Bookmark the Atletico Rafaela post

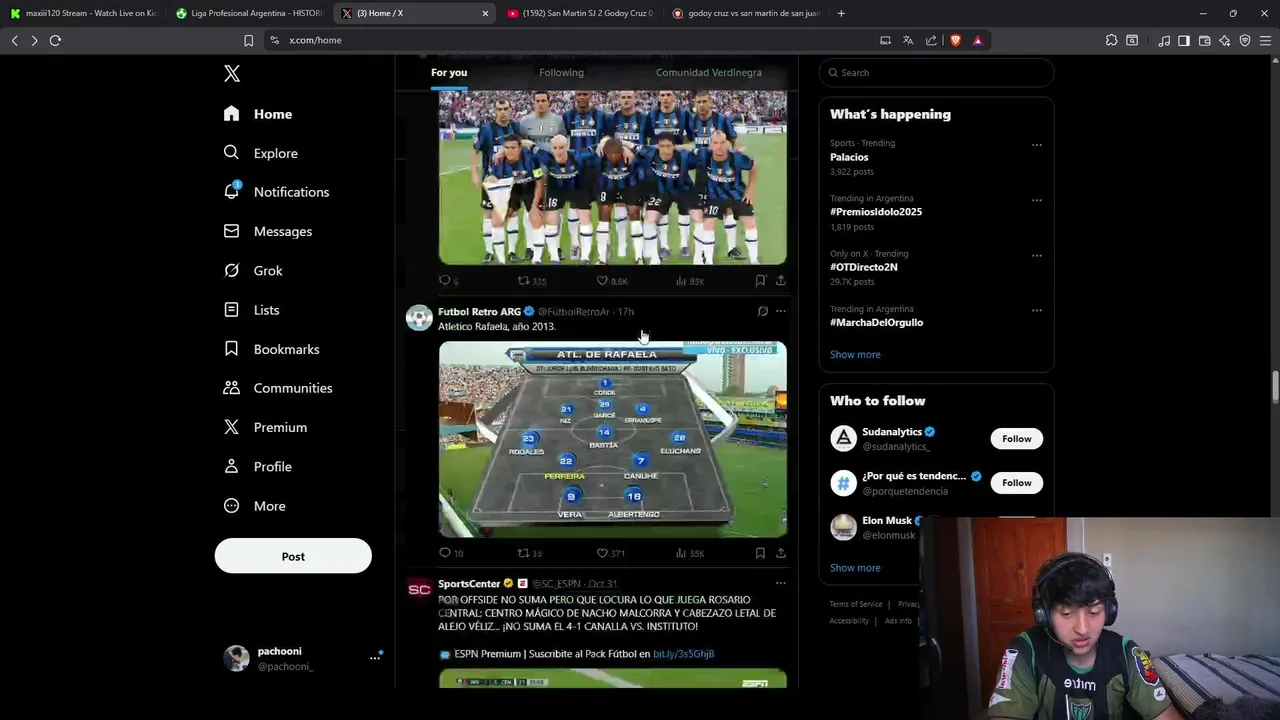click(x=760, y=553)
